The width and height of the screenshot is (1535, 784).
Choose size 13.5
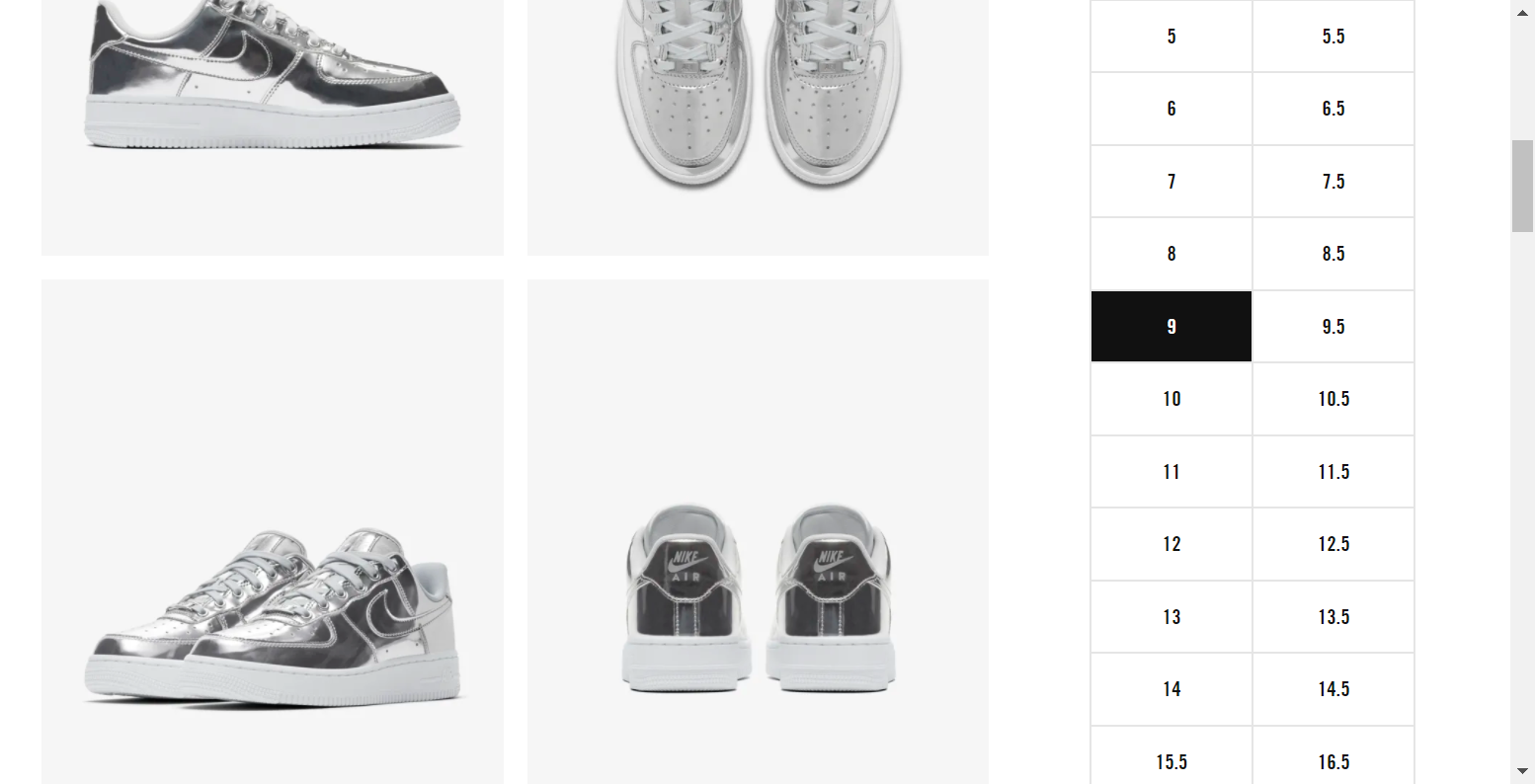(1333, 617)
